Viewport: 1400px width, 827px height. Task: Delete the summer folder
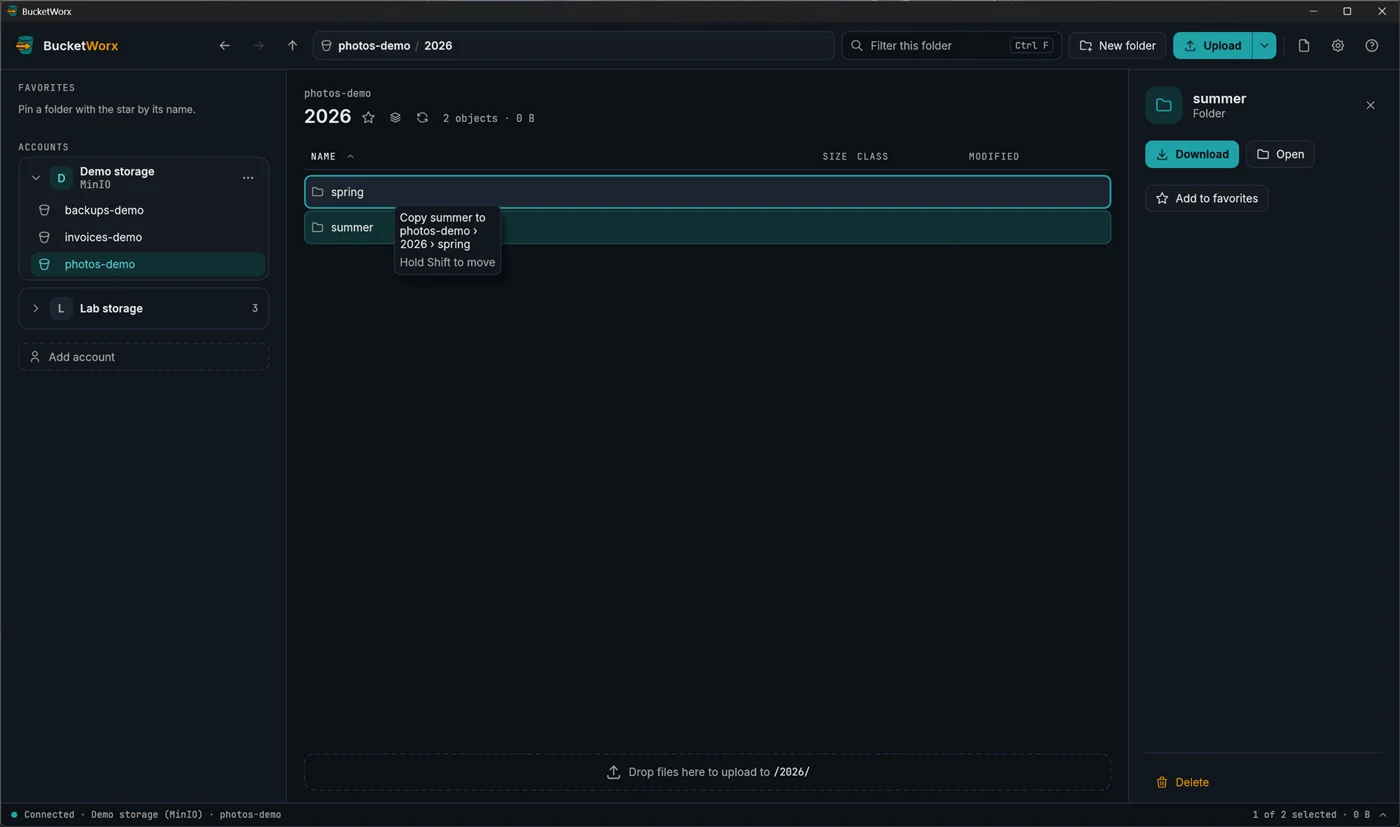pyautogui.click(x=1182, y=782)
